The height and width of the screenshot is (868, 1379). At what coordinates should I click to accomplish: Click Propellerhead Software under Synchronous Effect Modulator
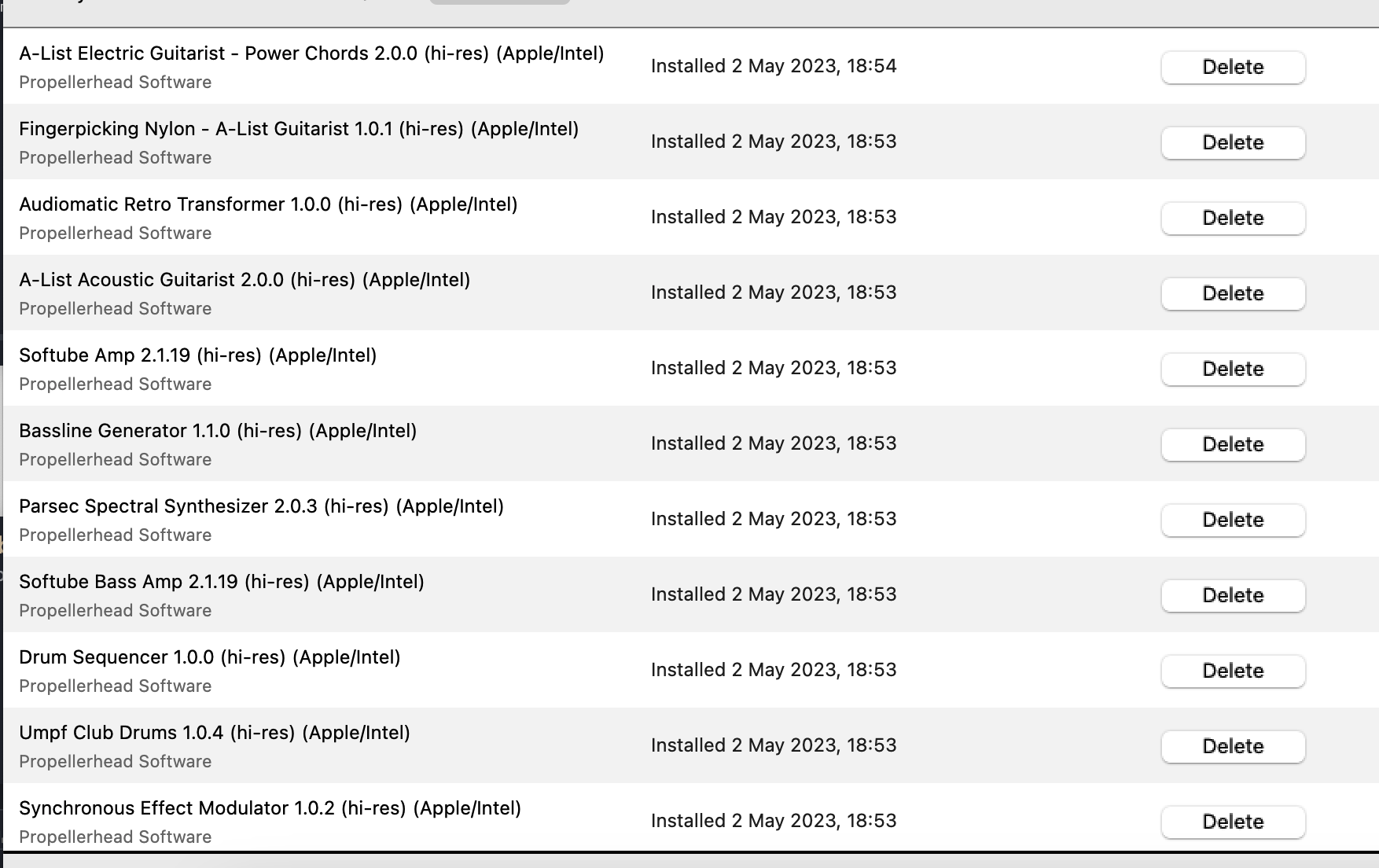pyautogui.click(x=116, y=837)
